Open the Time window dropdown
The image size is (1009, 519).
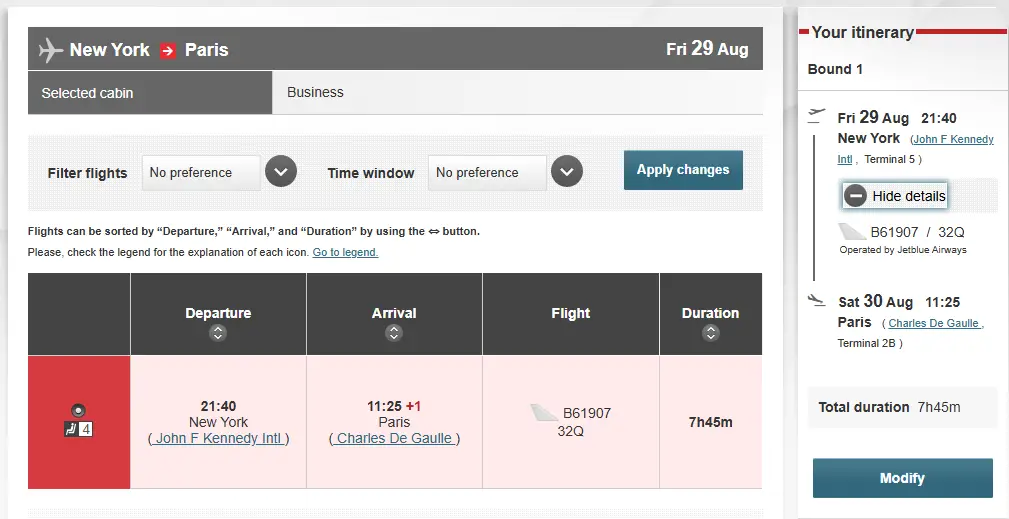point(567,172)
